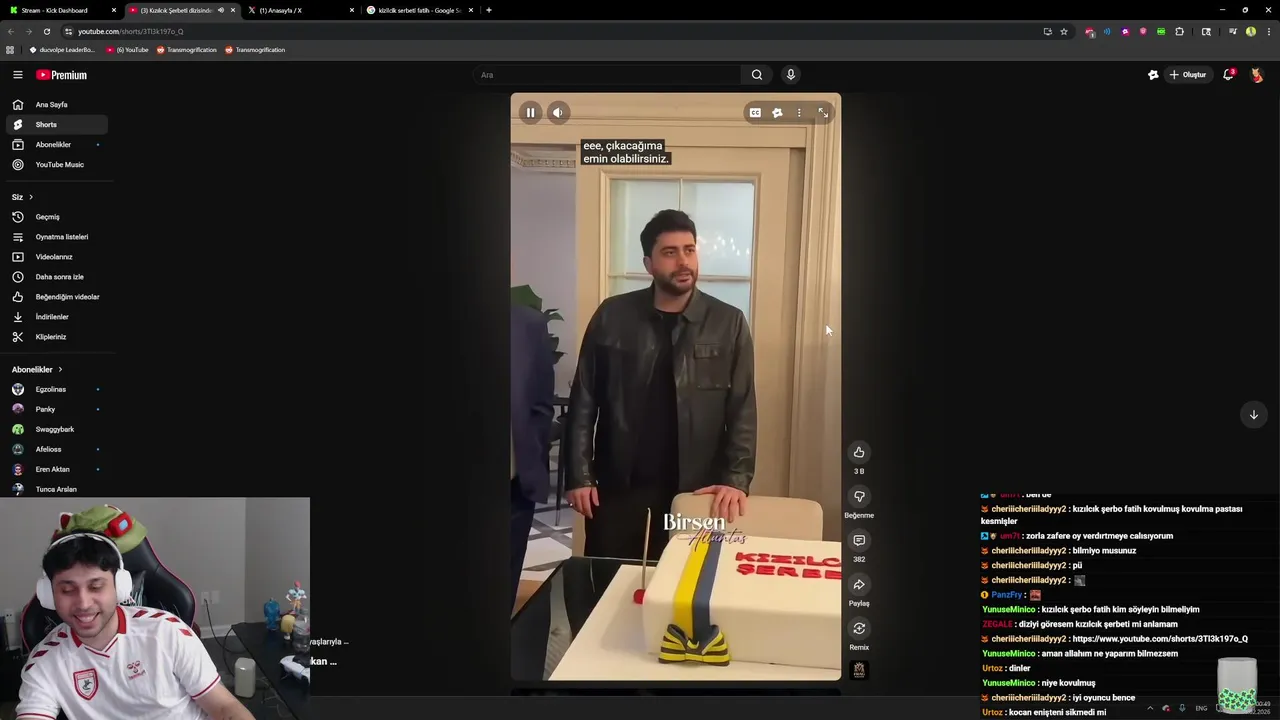1280x720 pixels.
Task: Click the Birsen Altuntaş watermark overlay on the video
Action: coord(705,528)
